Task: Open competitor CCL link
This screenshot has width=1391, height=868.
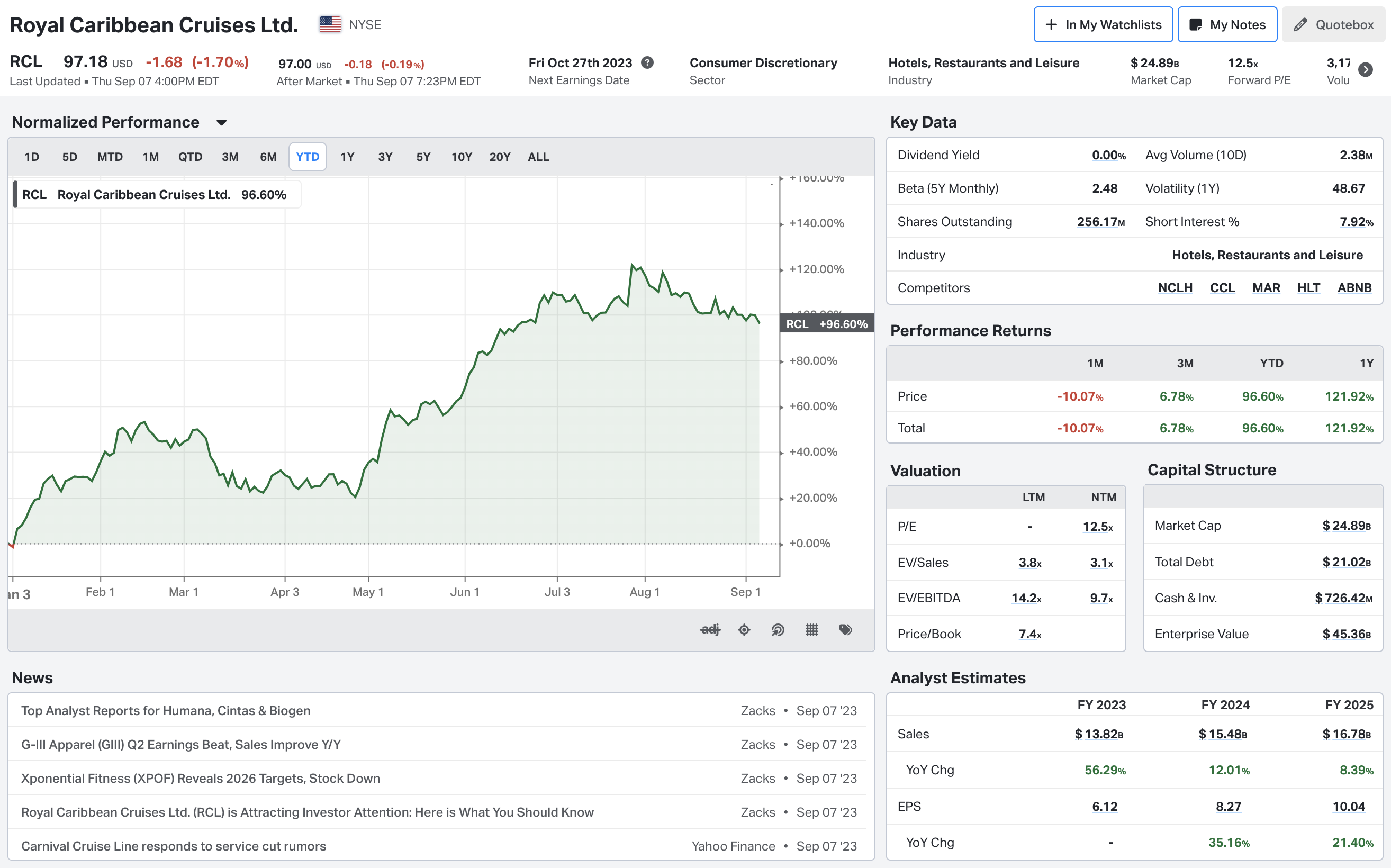Action: (1222, 287)
